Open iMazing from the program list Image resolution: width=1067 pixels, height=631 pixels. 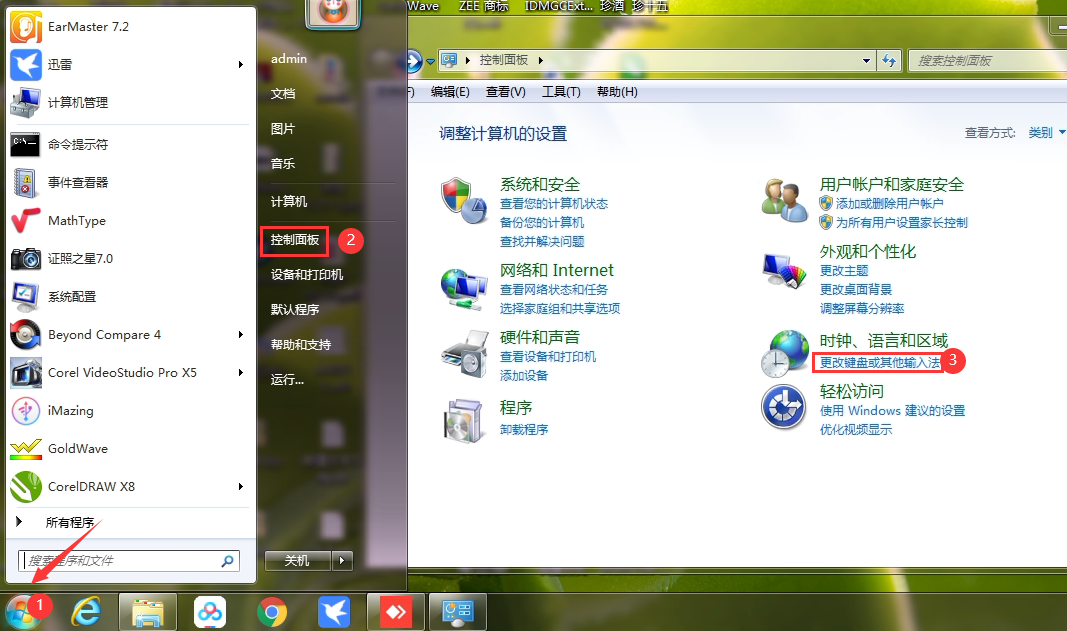tap(26, 410)
